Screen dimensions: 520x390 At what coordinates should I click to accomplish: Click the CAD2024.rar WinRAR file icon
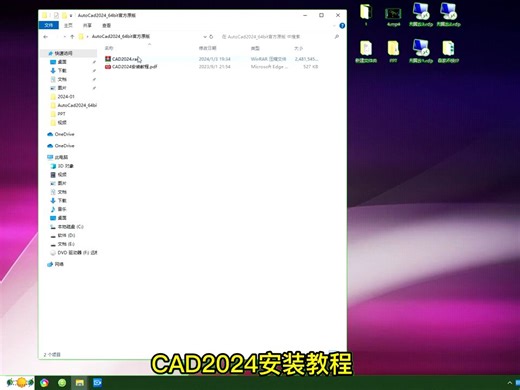108,59
